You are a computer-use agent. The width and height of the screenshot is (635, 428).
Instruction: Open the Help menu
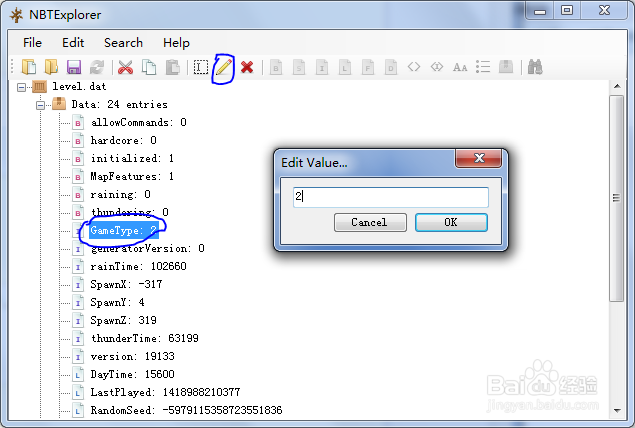(176, 43)
